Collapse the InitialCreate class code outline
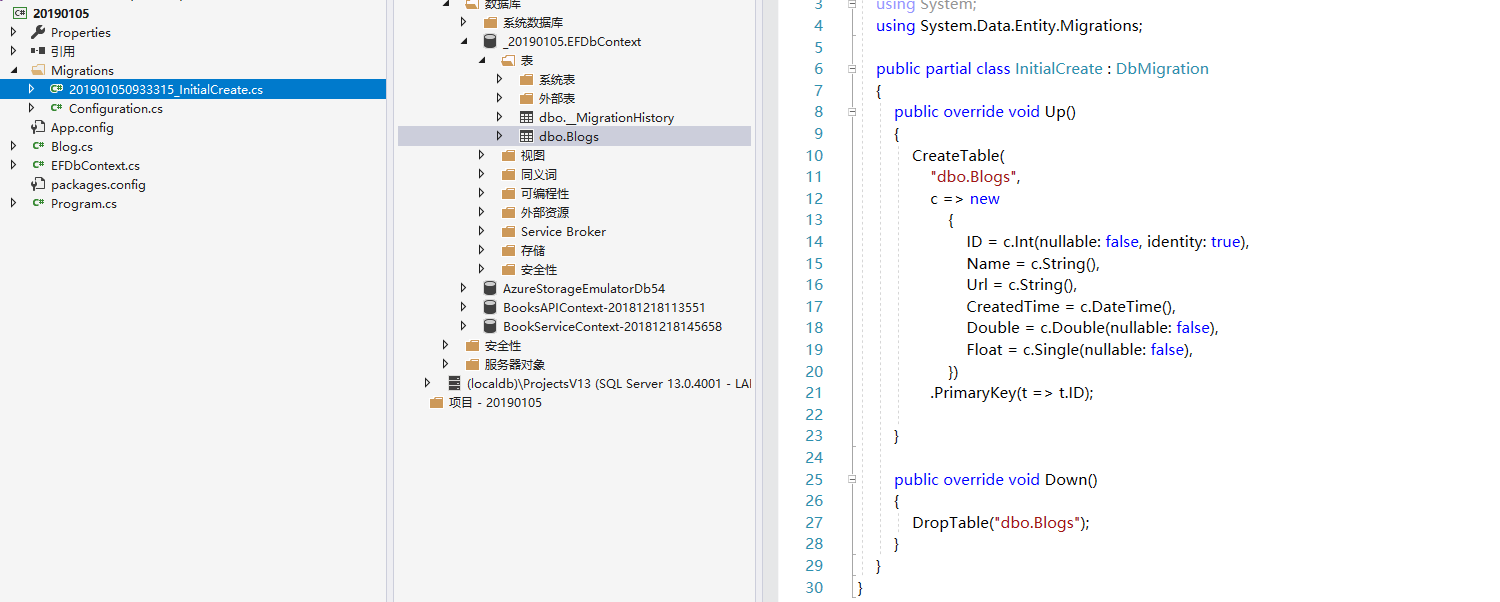 click(x=852, y=69)
